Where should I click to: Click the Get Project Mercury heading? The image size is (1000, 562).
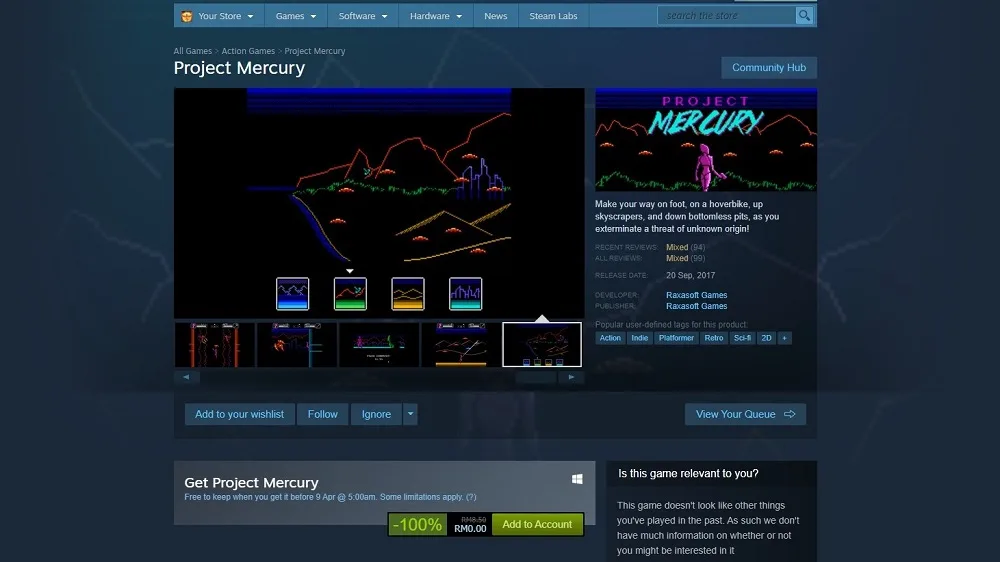[x=251, y=483]
